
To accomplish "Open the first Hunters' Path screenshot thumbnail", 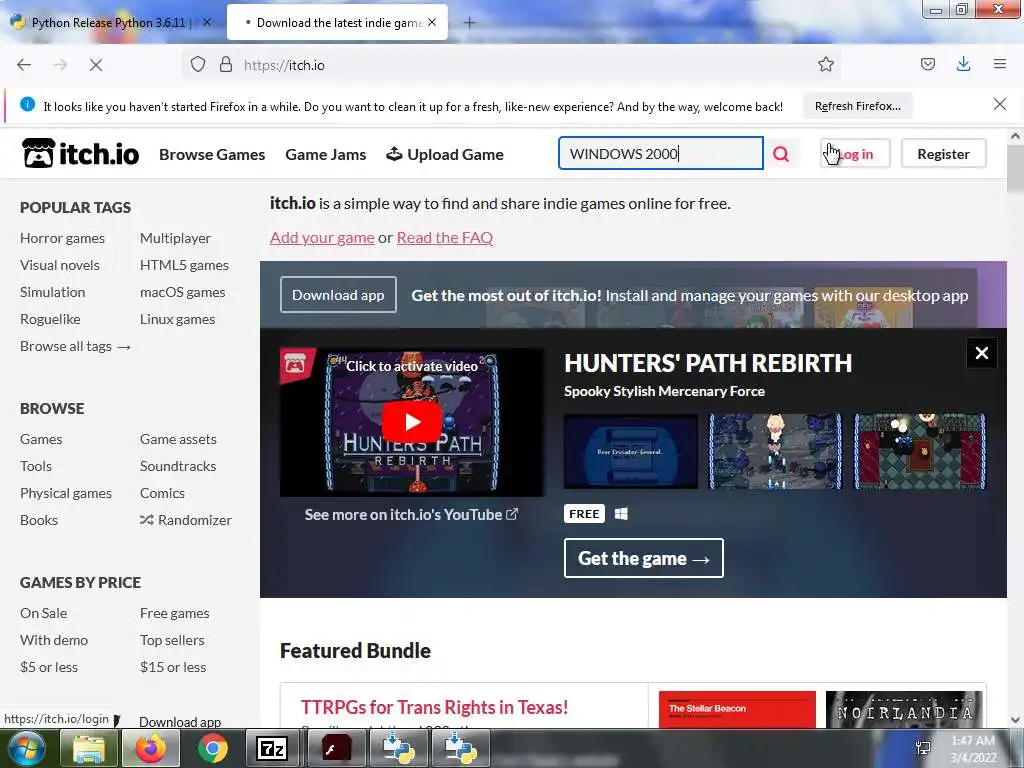I will point(630,451).
